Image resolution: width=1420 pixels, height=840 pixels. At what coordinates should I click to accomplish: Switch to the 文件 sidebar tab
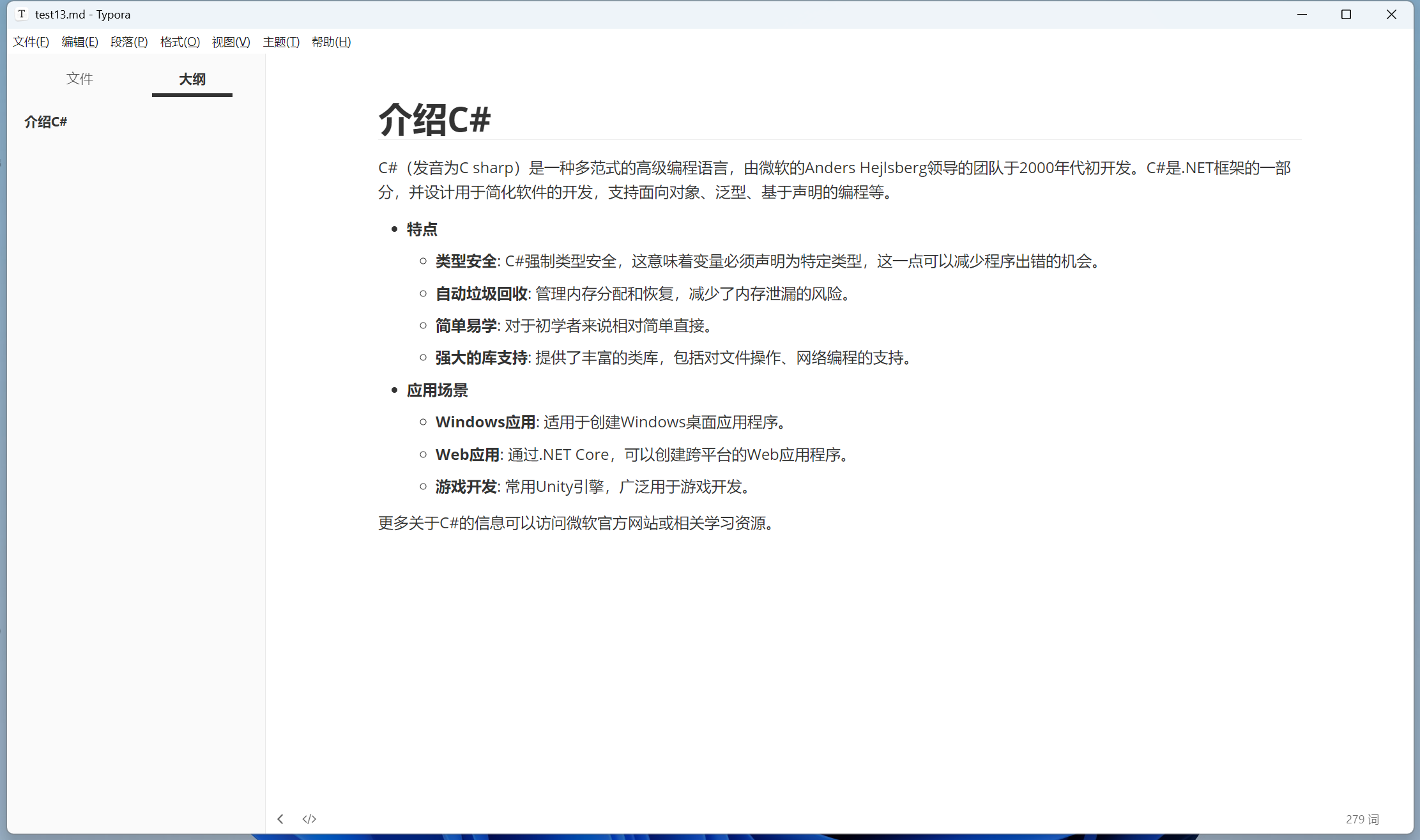click(x=80, y=79)
